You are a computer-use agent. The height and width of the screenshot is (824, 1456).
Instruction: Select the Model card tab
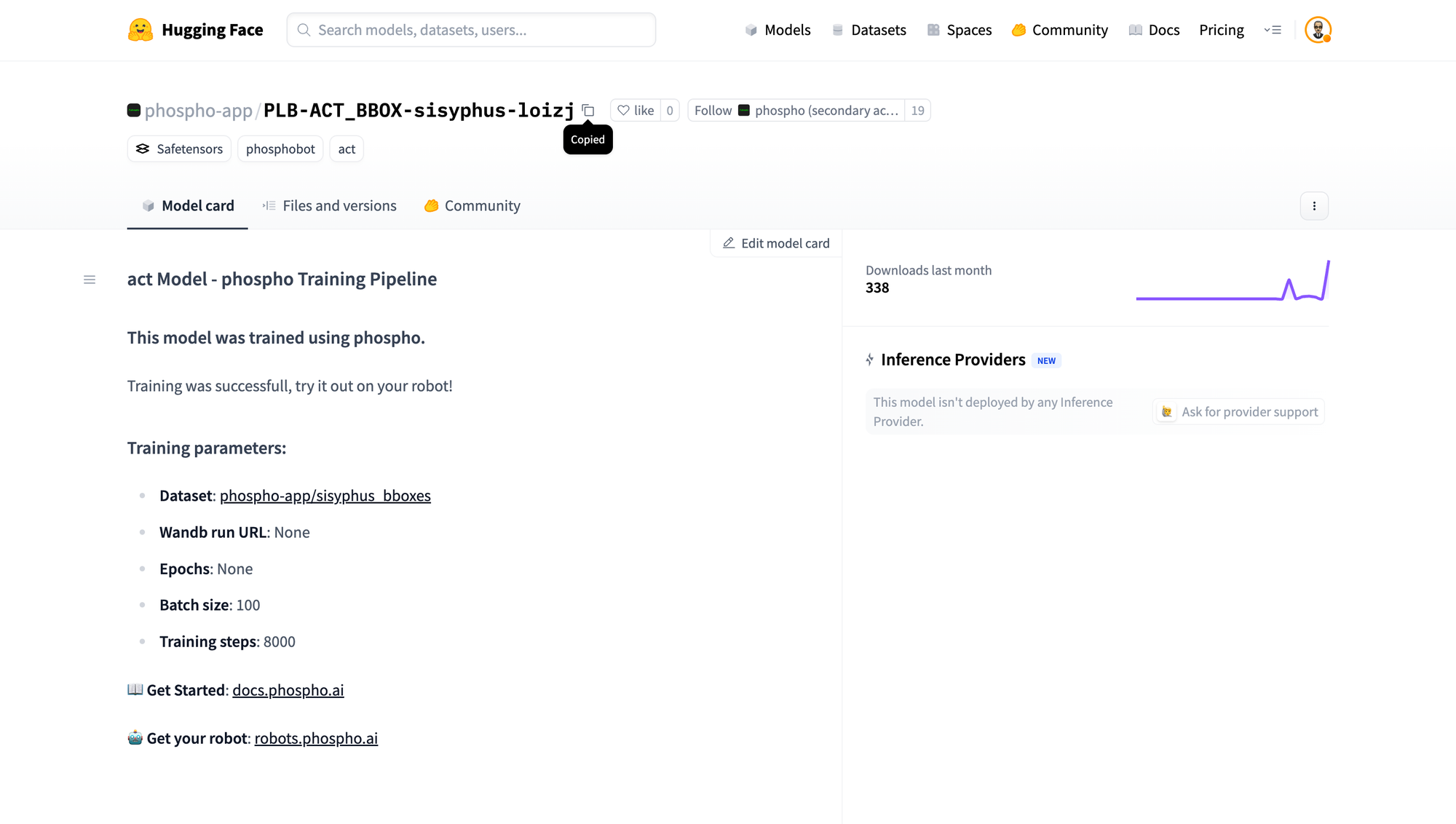[x=188, y=206]
